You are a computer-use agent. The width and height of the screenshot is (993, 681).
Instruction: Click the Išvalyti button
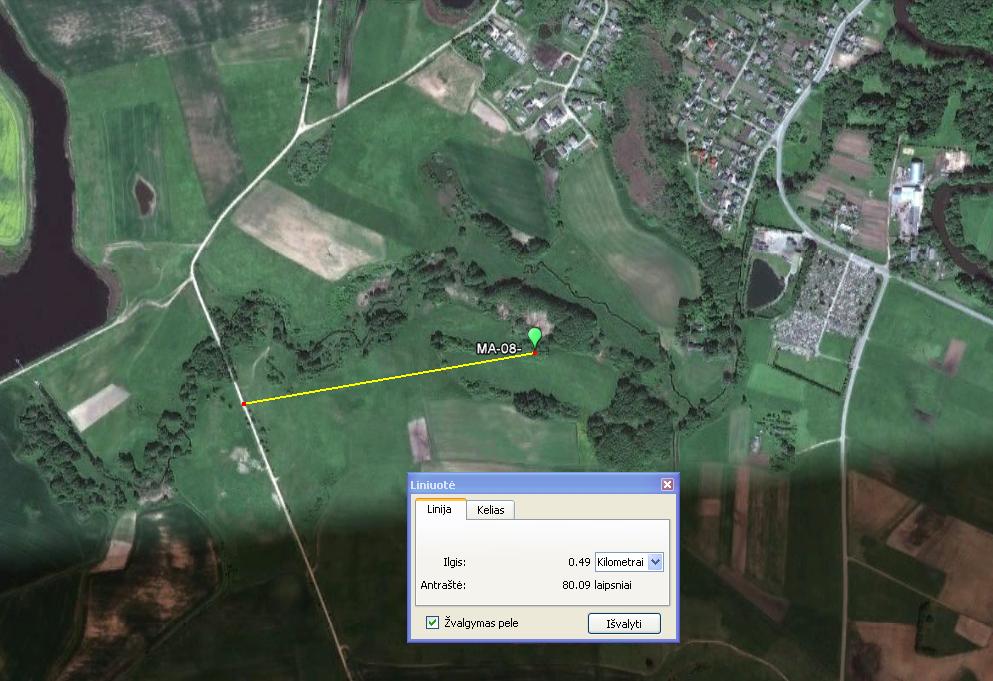[624, 623]
